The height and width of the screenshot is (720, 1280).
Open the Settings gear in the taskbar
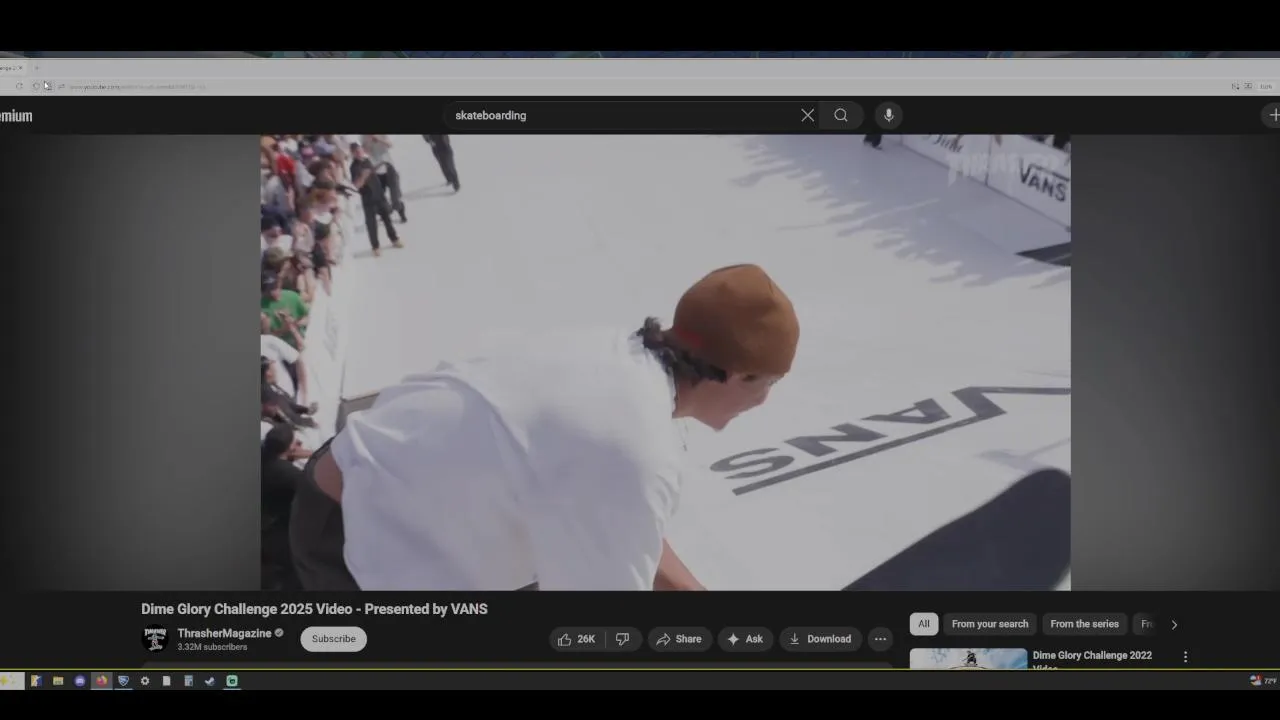(x=145, y=681)
